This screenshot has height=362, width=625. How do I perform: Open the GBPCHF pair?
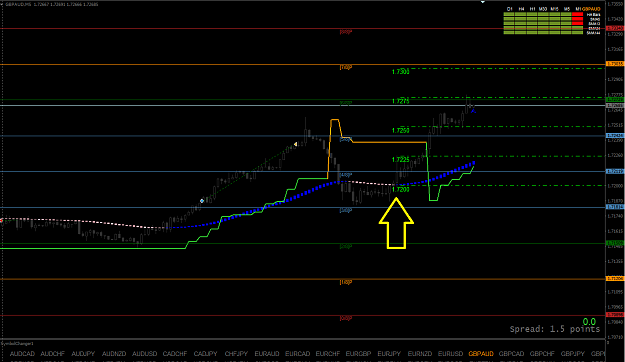(x=542, y=354)
